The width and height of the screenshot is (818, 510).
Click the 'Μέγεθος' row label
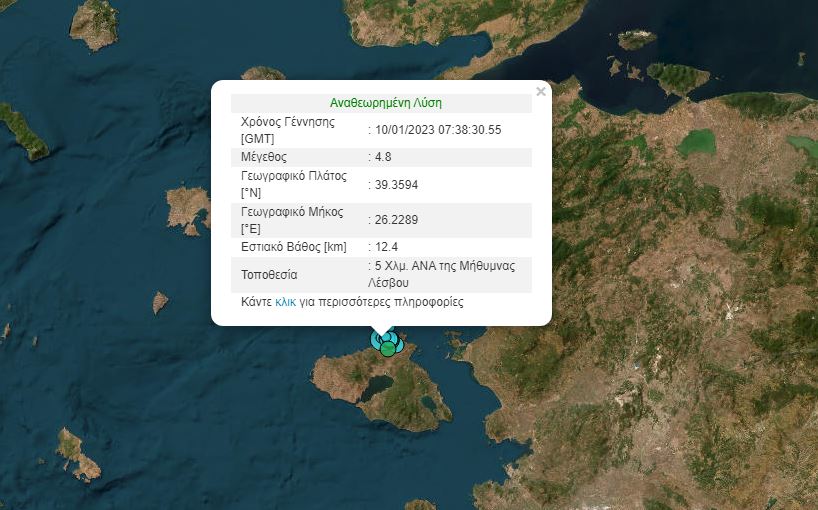pyautogui.click(x=264, y=157)
